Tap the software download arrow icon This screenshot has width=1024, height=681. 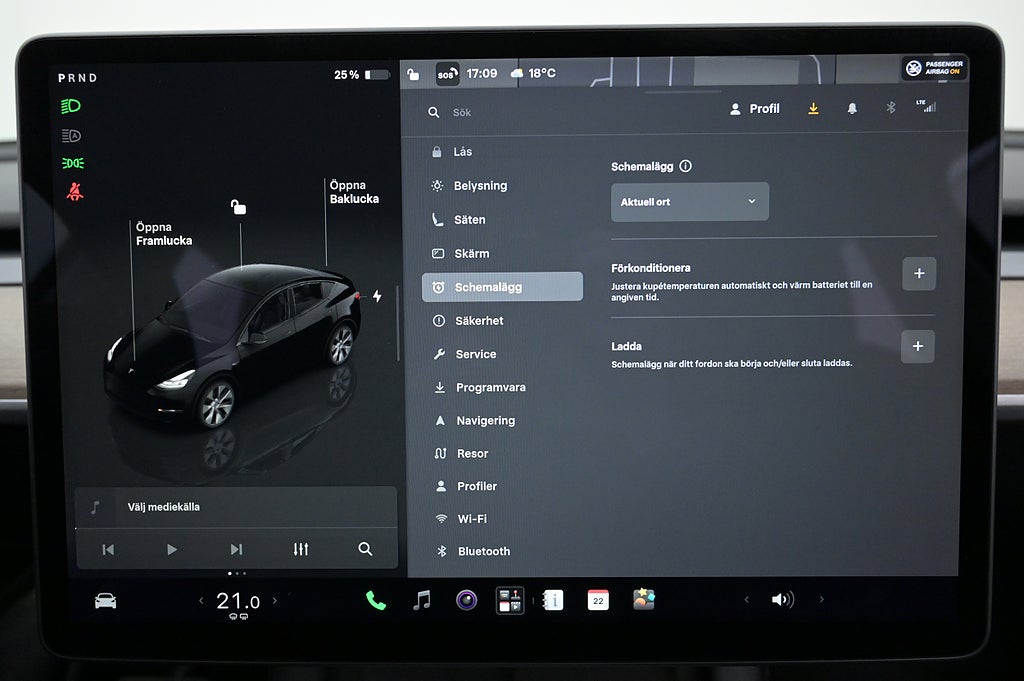coord(813,108)
